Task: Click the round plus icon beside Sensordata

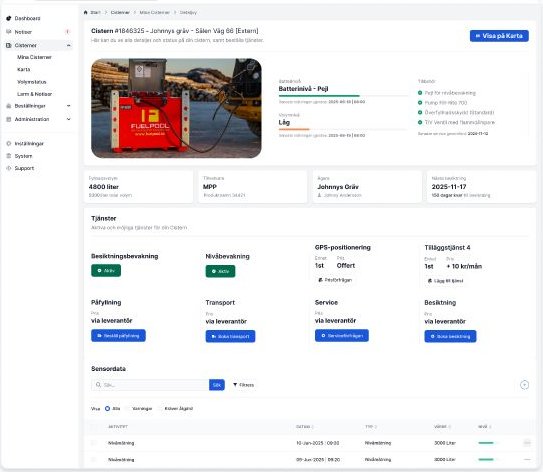Action: pyautogui.click(x=524, y=385)
